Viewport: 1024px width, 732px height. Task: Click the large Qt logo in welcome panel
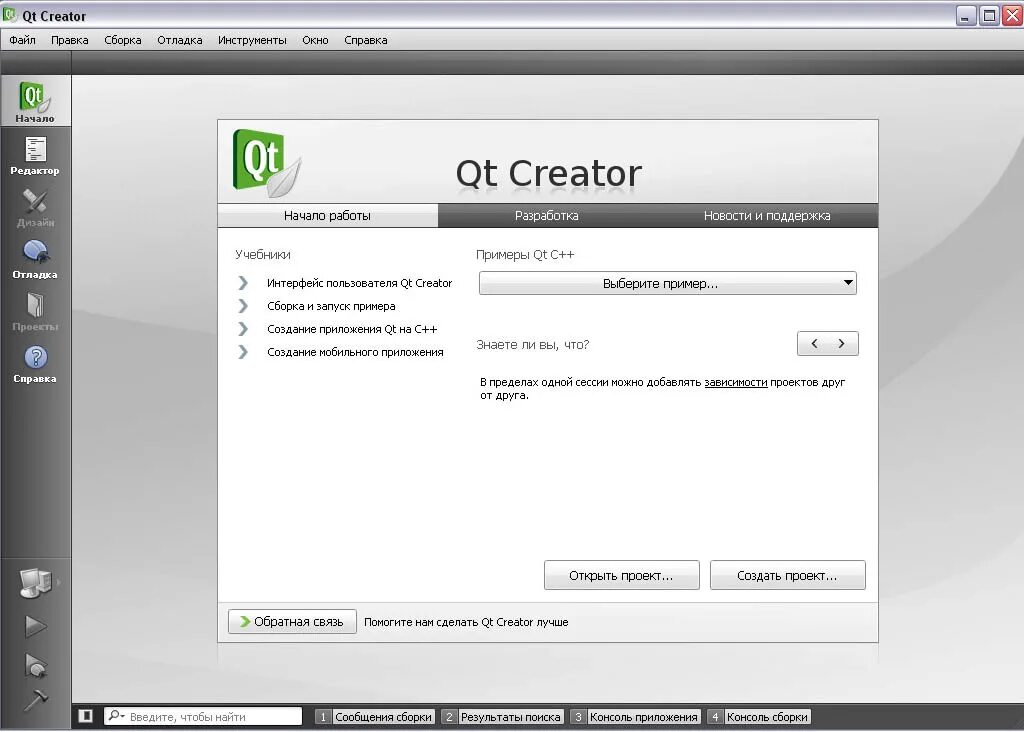(266, 163)
